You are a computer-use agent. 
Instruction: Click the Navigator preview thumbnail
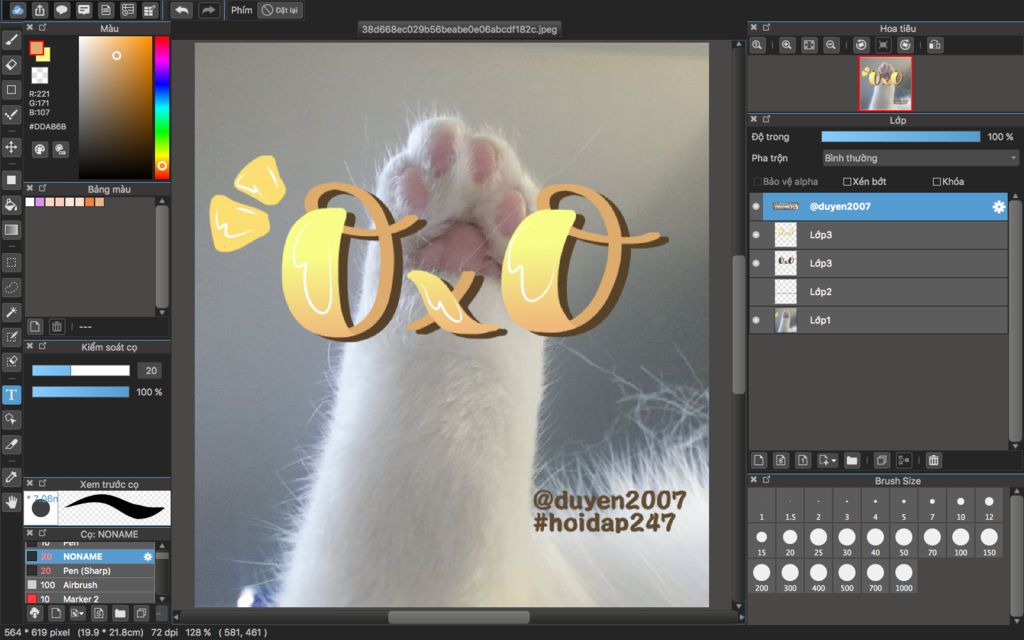(x=886, y=84)
